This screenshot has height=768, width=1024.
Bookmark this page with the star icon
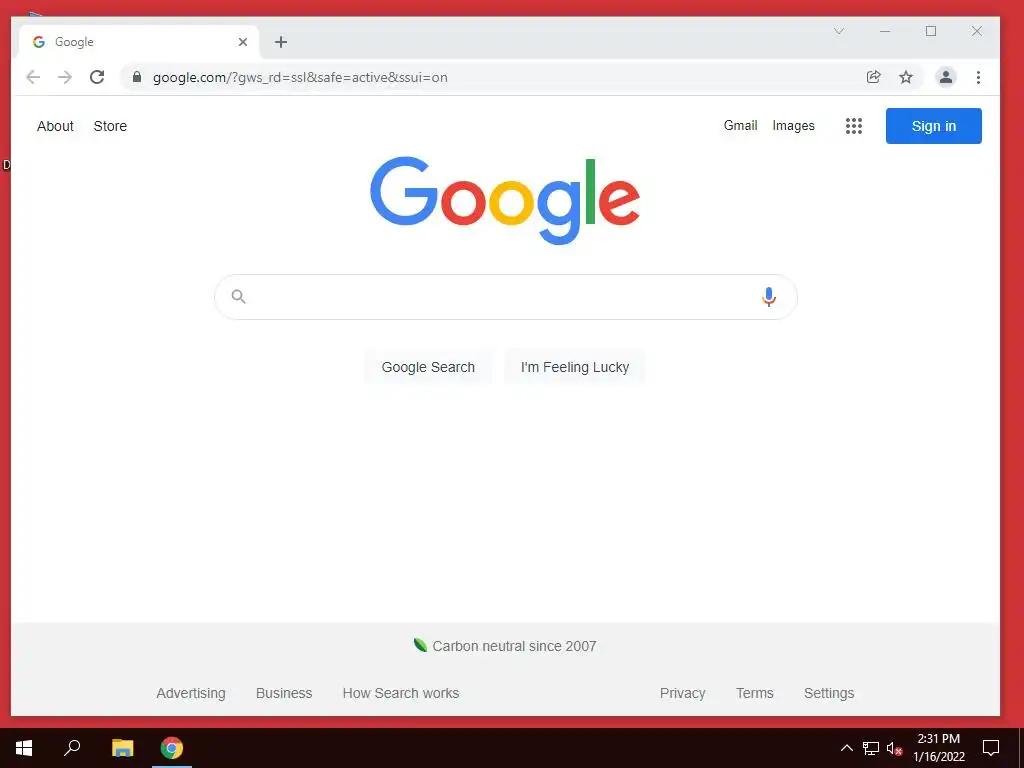pos(906,77)
